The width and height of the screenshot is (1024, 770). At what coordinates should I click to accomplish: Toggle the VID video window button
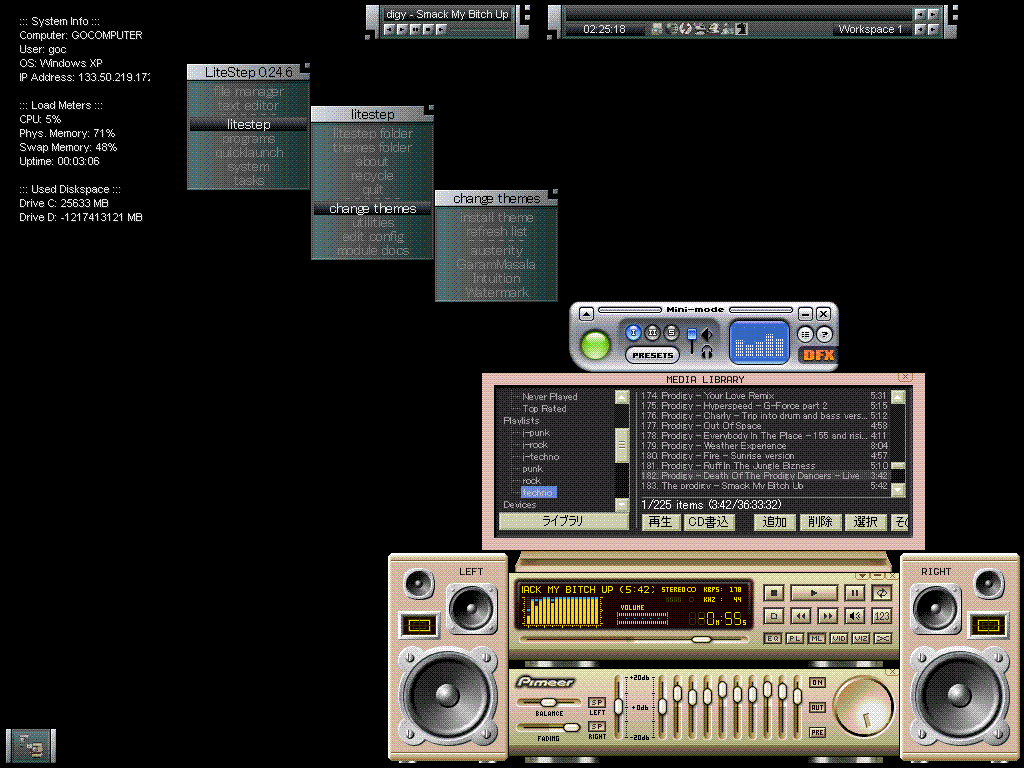[839, 638]
